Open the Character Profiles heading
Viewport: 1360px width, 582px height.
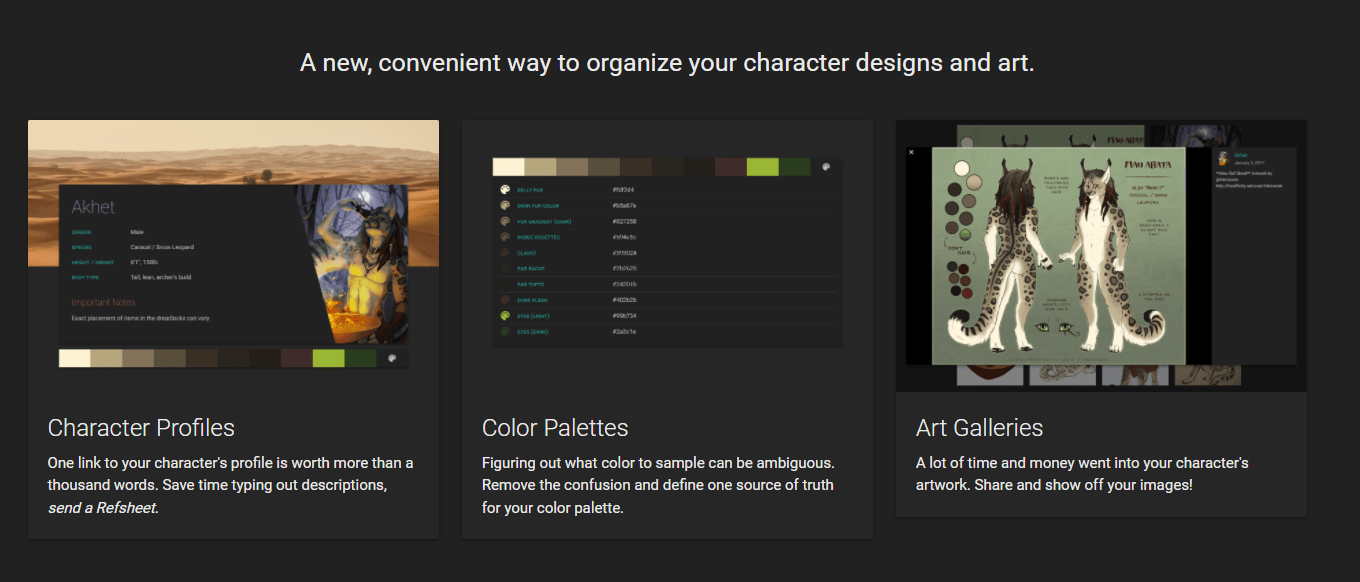pos(141,428)
